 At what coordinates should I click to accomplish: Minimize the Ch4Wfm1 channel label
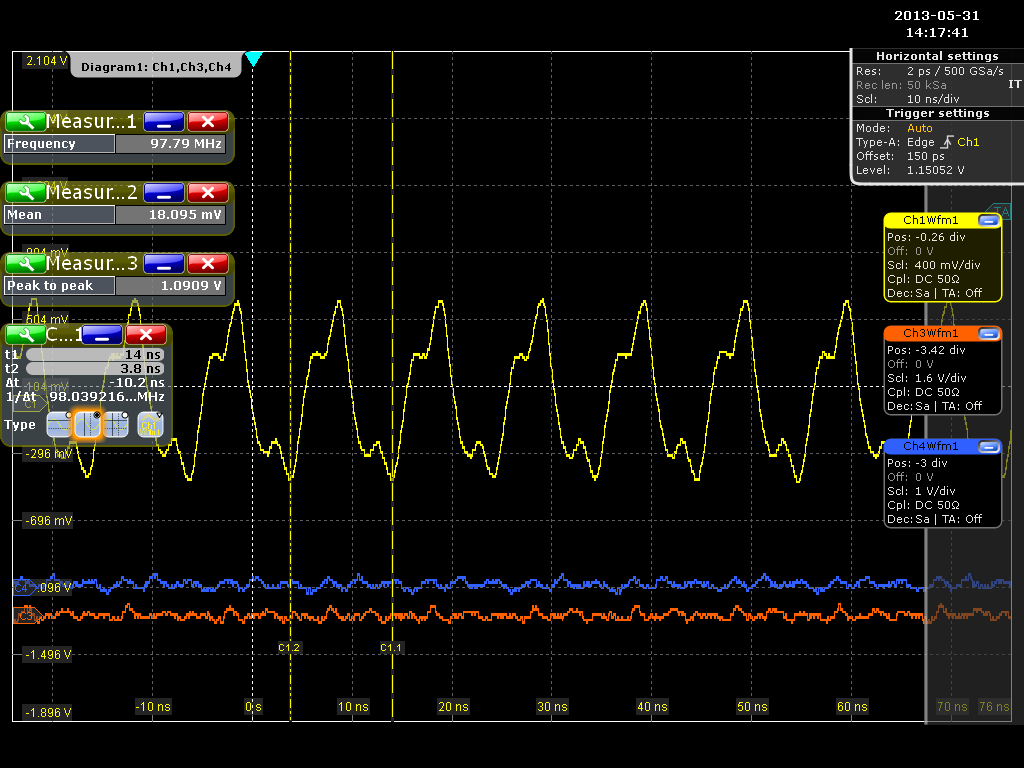988,446
